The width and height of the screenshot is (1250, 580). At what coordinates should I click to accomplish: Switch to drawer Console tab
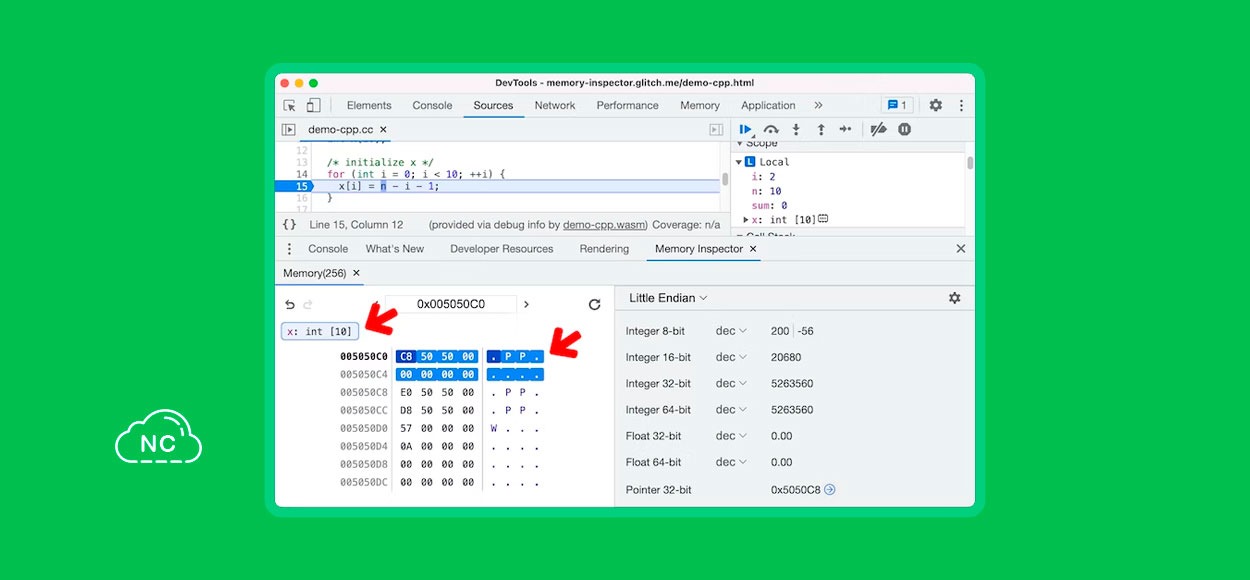328,249
